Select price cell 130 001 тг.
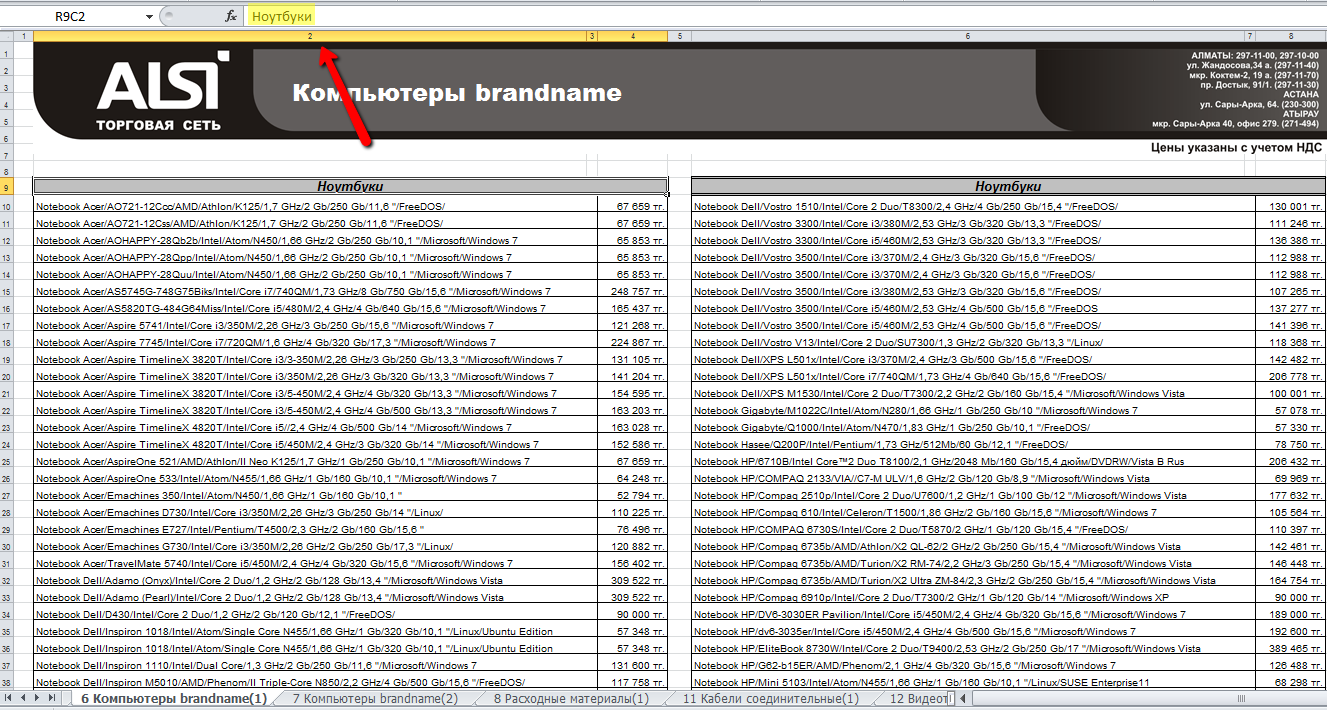 click(x=1290, y=206)
